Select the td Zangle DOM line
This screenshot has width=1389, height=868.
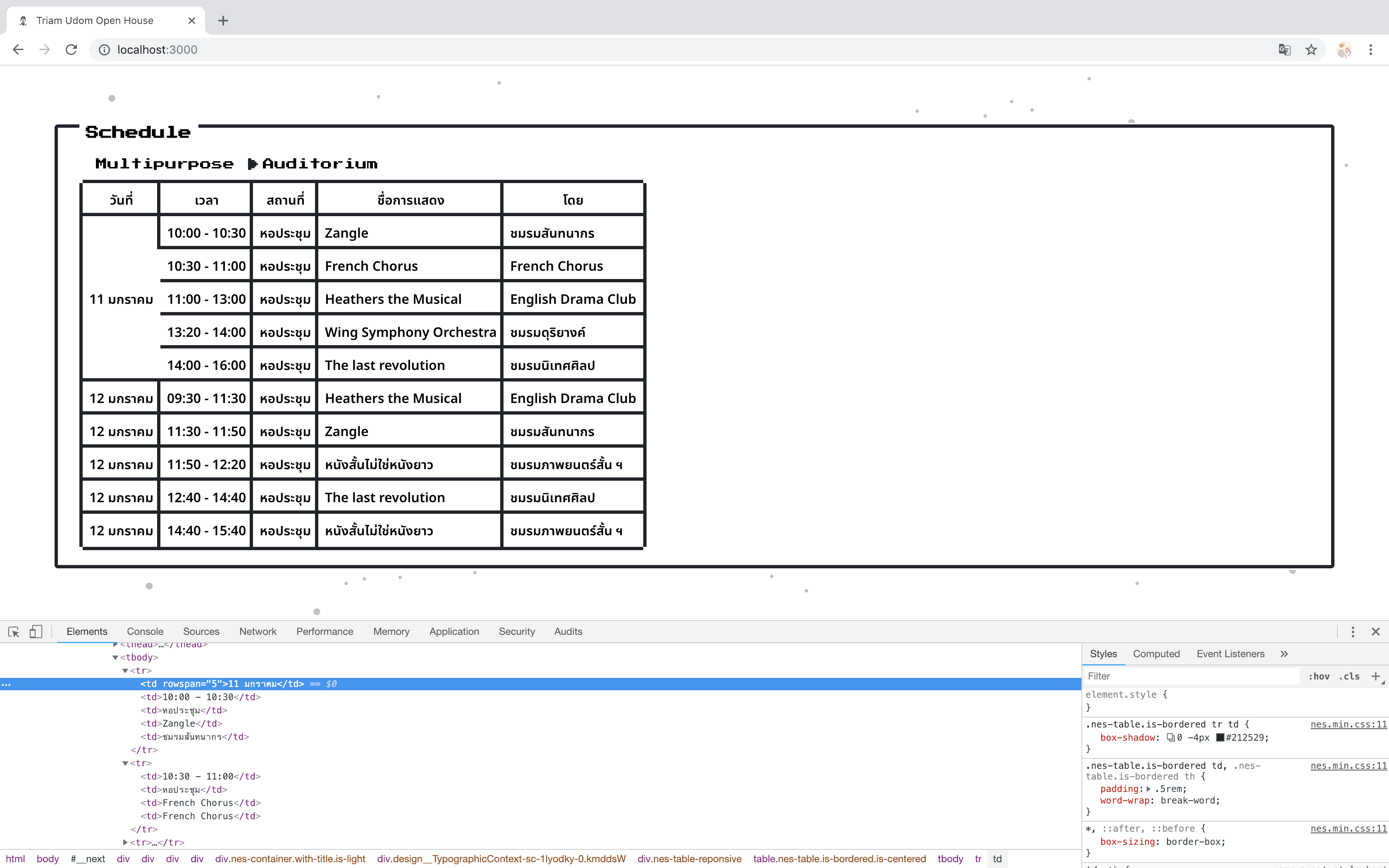click(x=181, y=724)
